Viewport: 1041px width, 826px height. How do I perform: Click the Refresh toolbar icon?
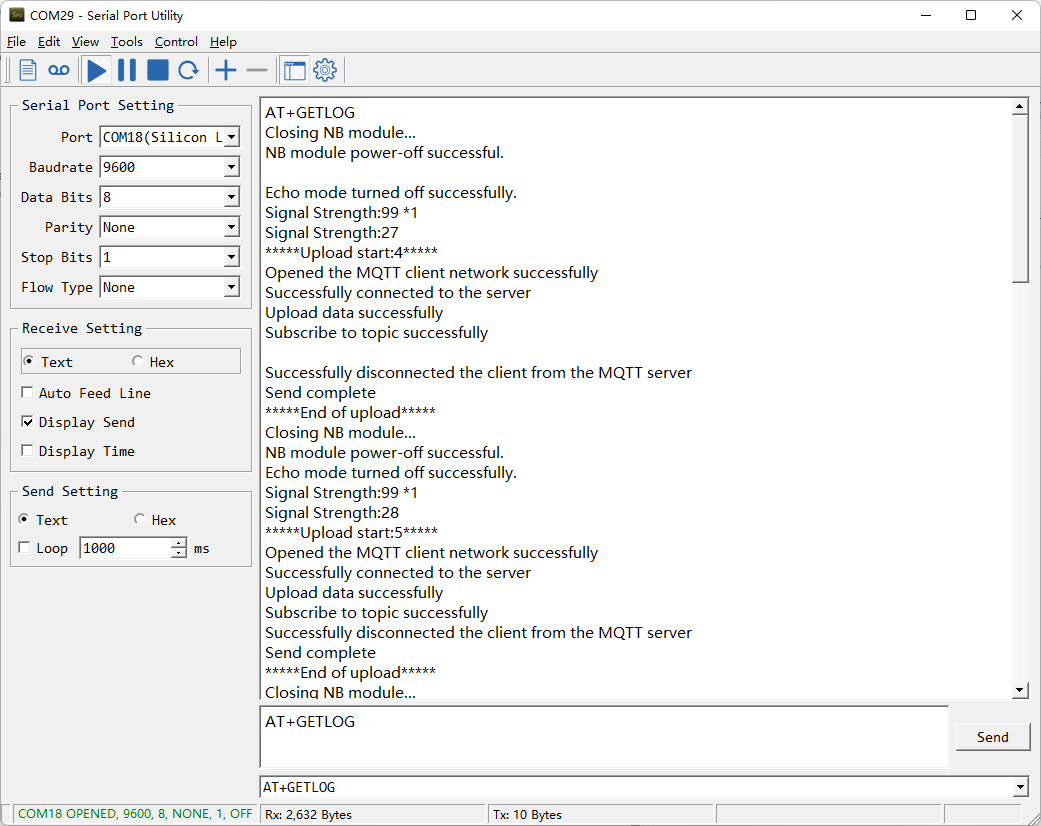coord(189,70)
